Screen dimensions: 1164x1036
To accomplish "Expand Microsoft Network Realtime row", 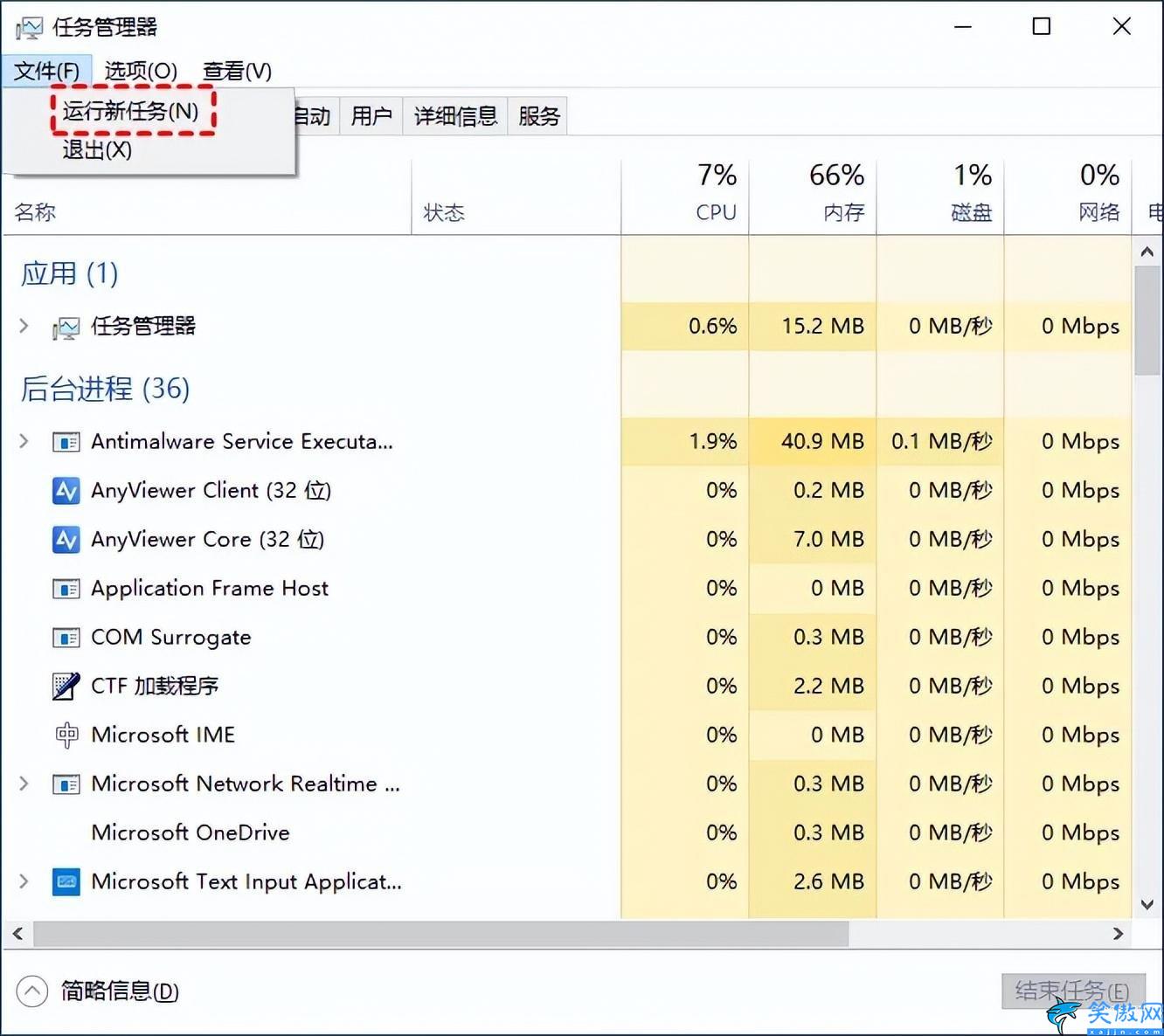I will 24,784.
